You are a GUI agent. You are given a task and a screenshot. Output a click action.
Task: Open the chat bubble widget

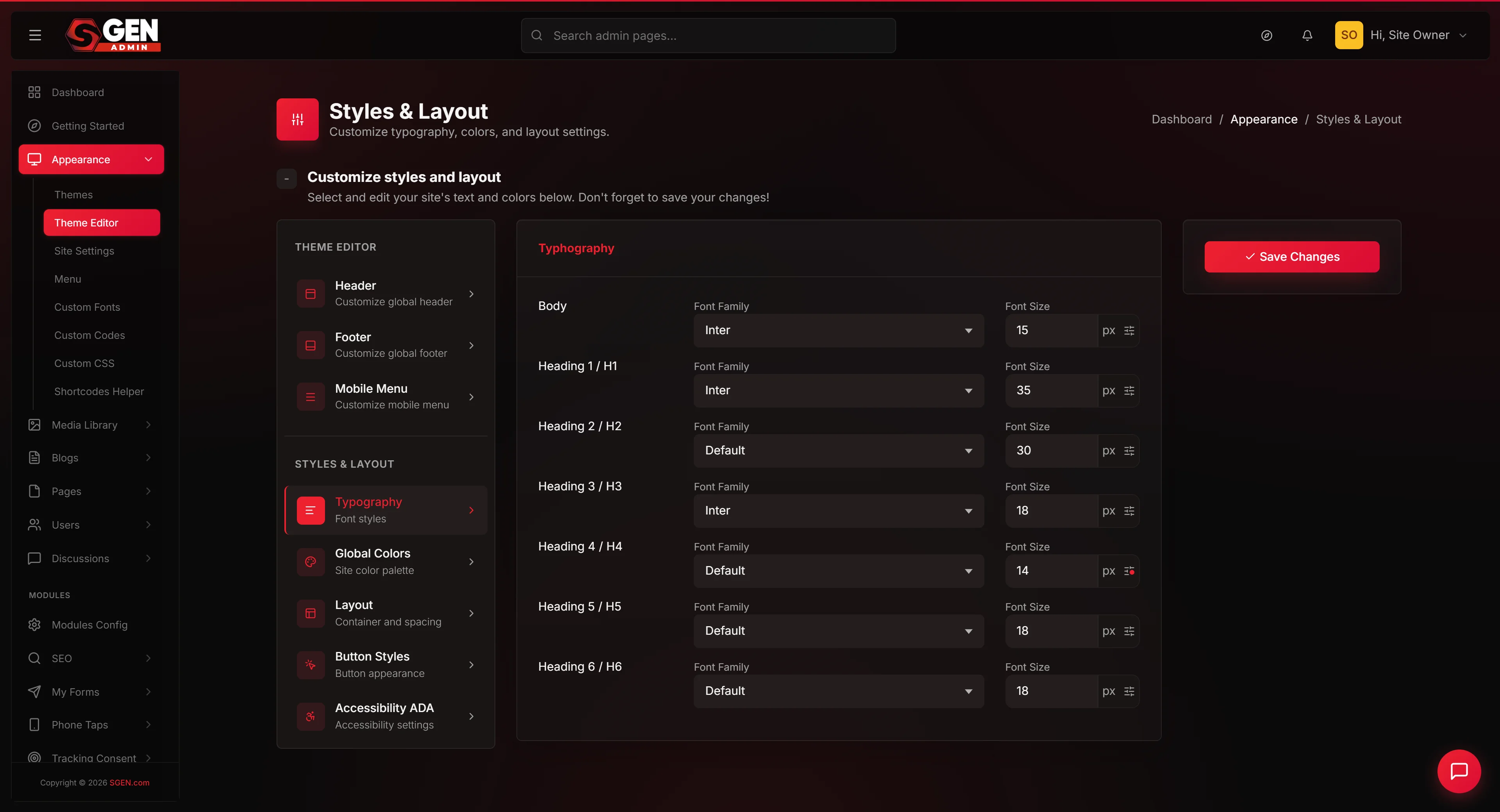(x=1459, y=771)
